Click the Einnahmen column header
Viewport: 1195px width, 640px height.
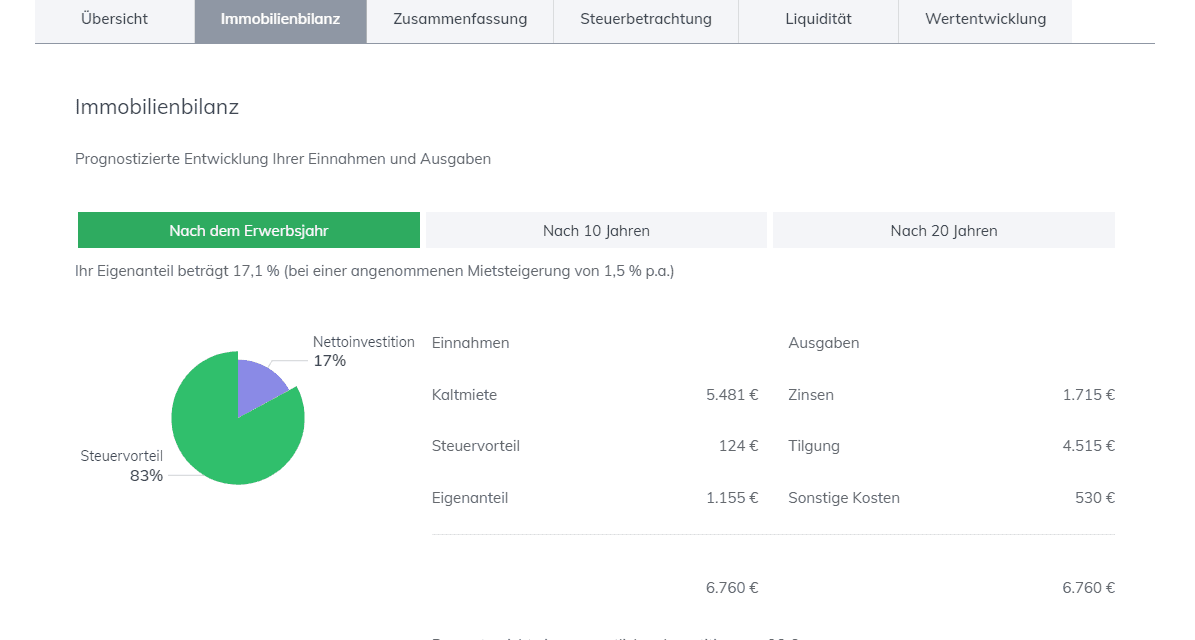(x=470, y=343)
